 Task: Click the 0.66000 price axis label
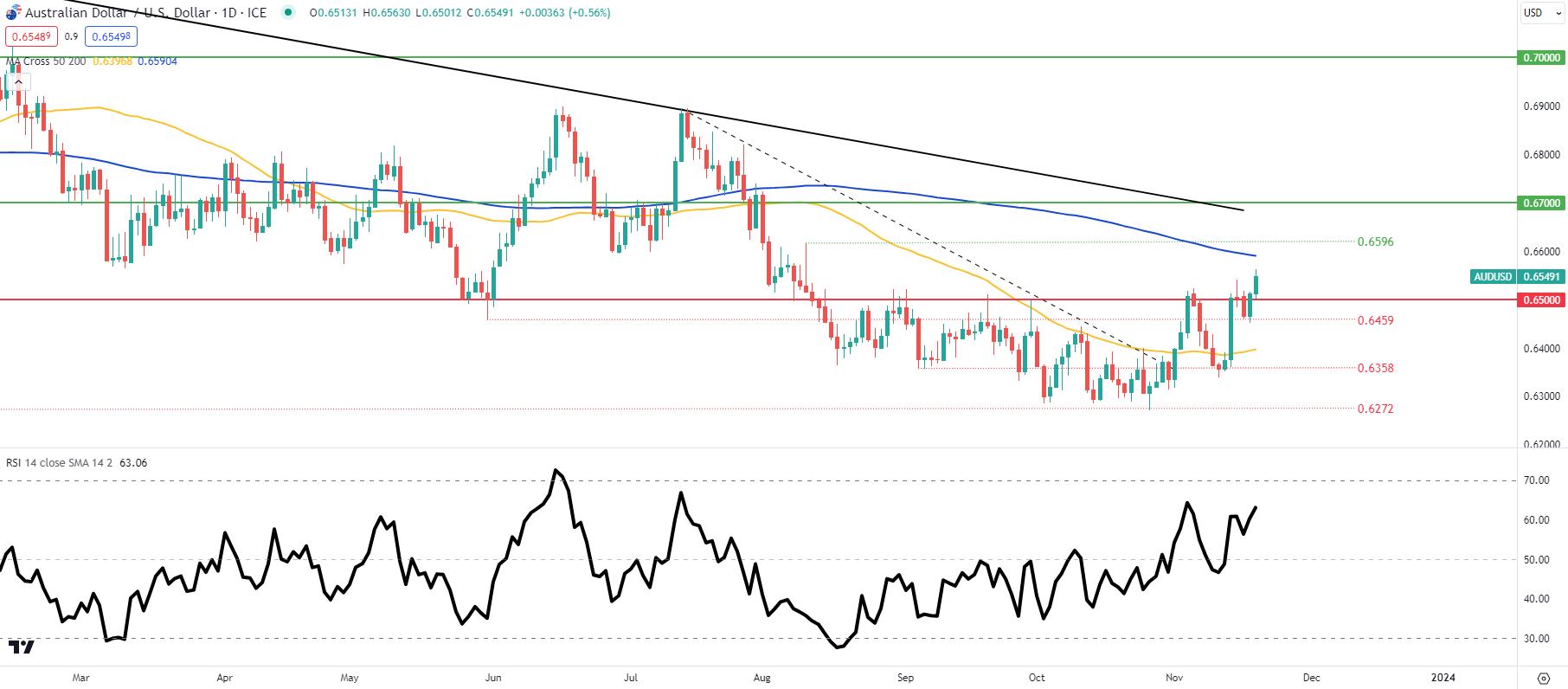1542,252
